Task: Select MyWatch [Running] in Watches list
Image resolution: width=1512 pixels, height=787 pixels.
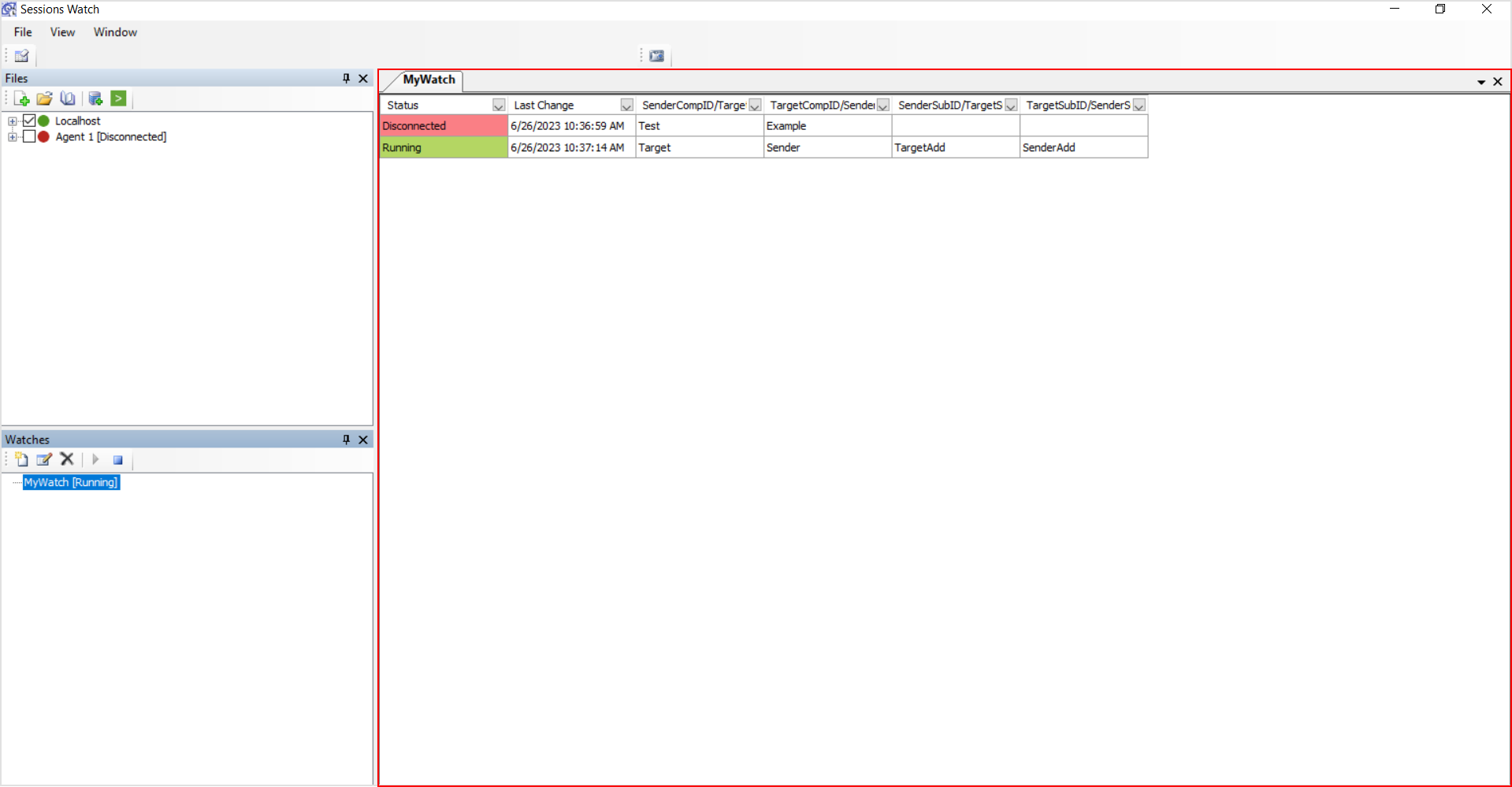Action: [x=71, y=482]
